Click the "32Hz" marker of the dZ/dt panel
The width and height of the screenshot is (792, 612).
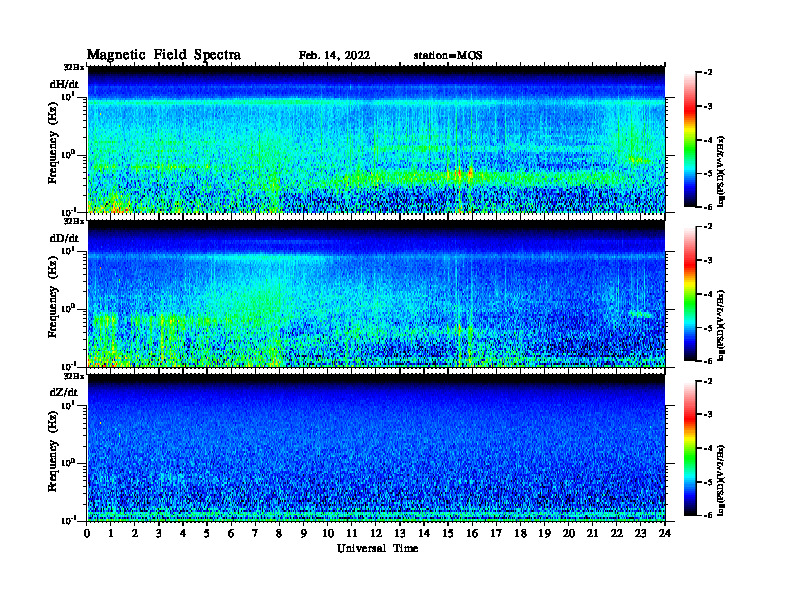74,376
